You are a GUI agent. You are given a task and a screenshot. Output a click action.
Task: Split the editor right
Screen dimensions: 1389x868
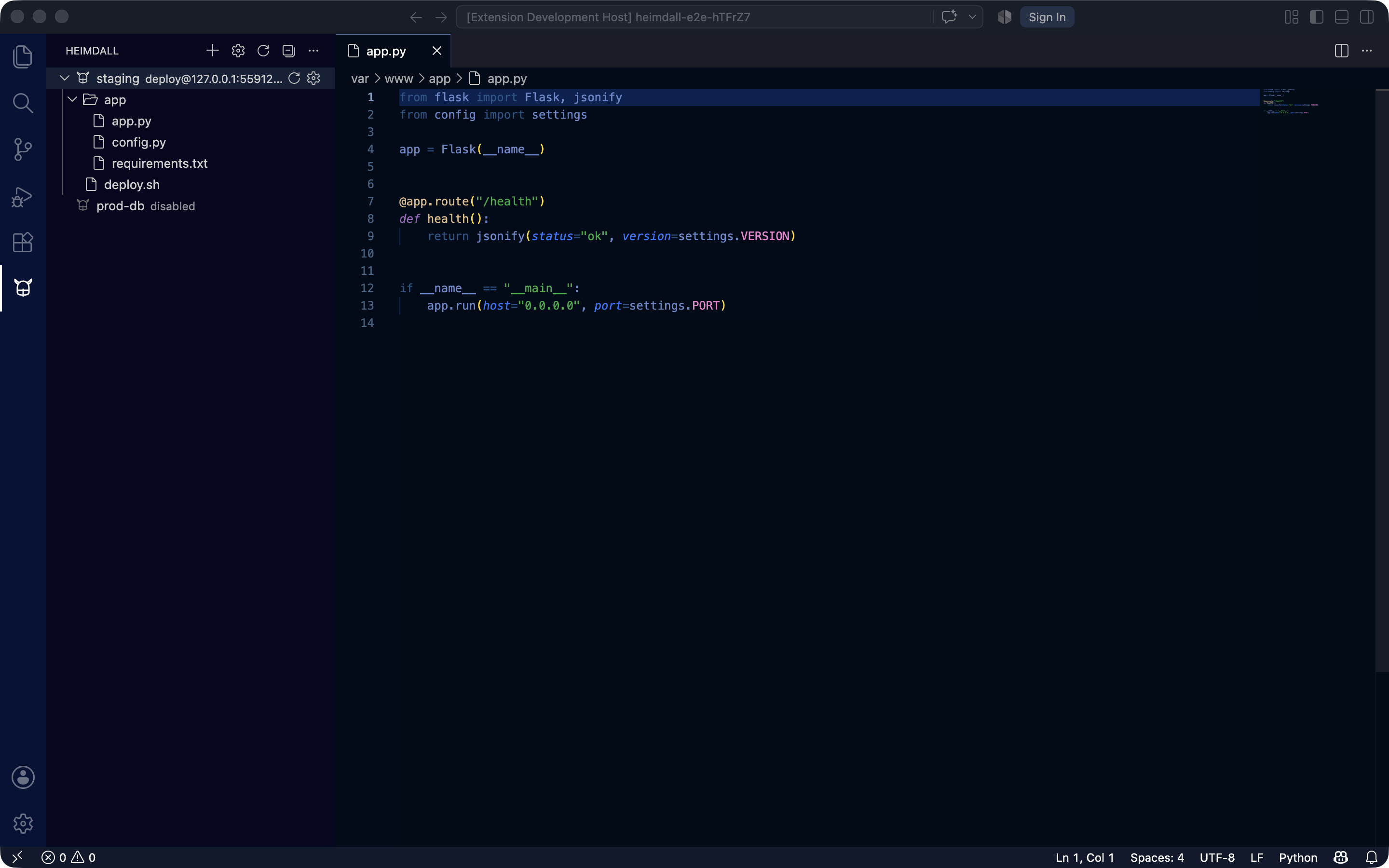[1341, 51]
